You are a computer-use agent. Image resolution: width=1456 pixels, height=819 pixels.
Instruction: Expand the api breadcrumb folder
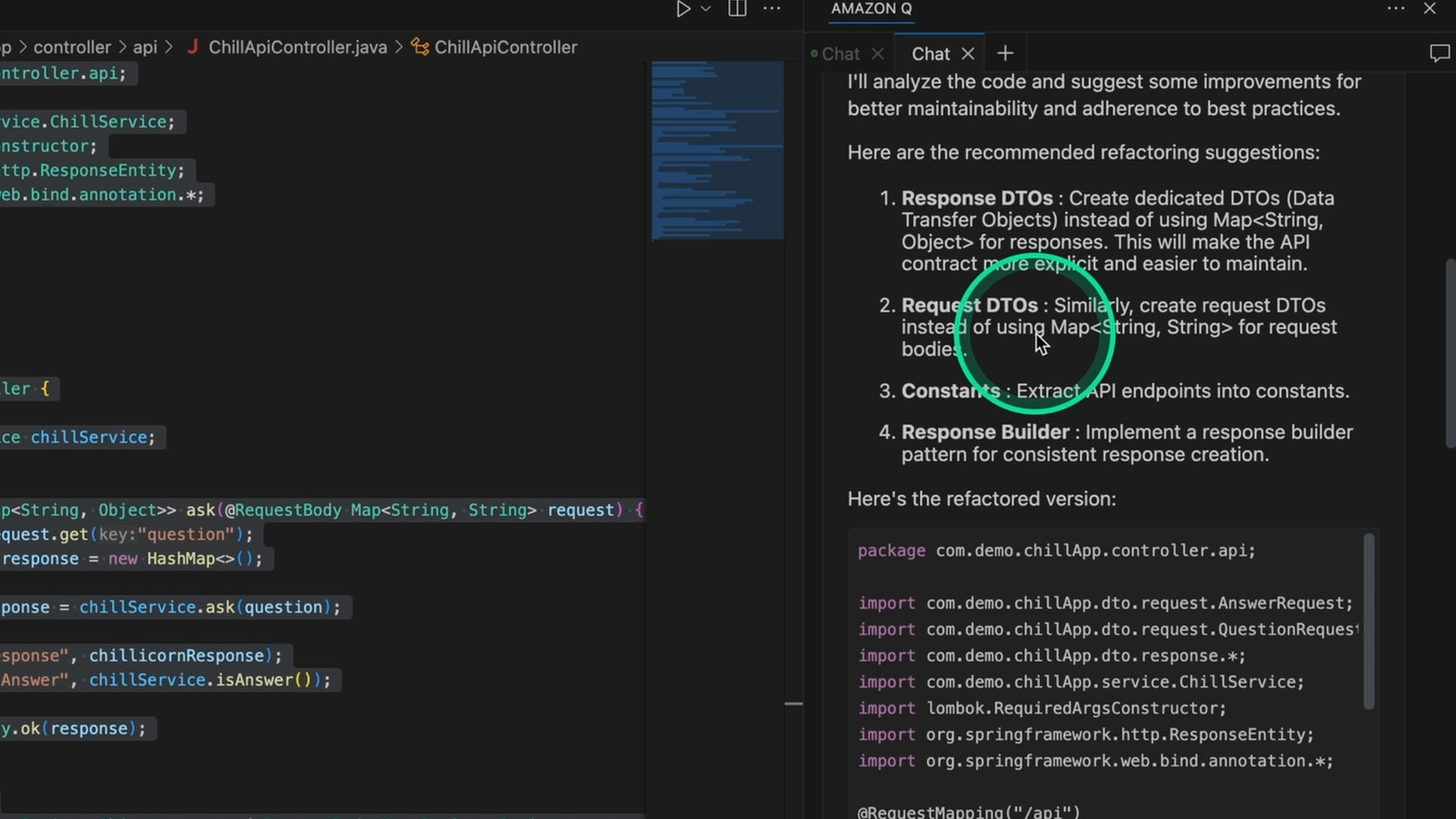[x=145, y=47]
